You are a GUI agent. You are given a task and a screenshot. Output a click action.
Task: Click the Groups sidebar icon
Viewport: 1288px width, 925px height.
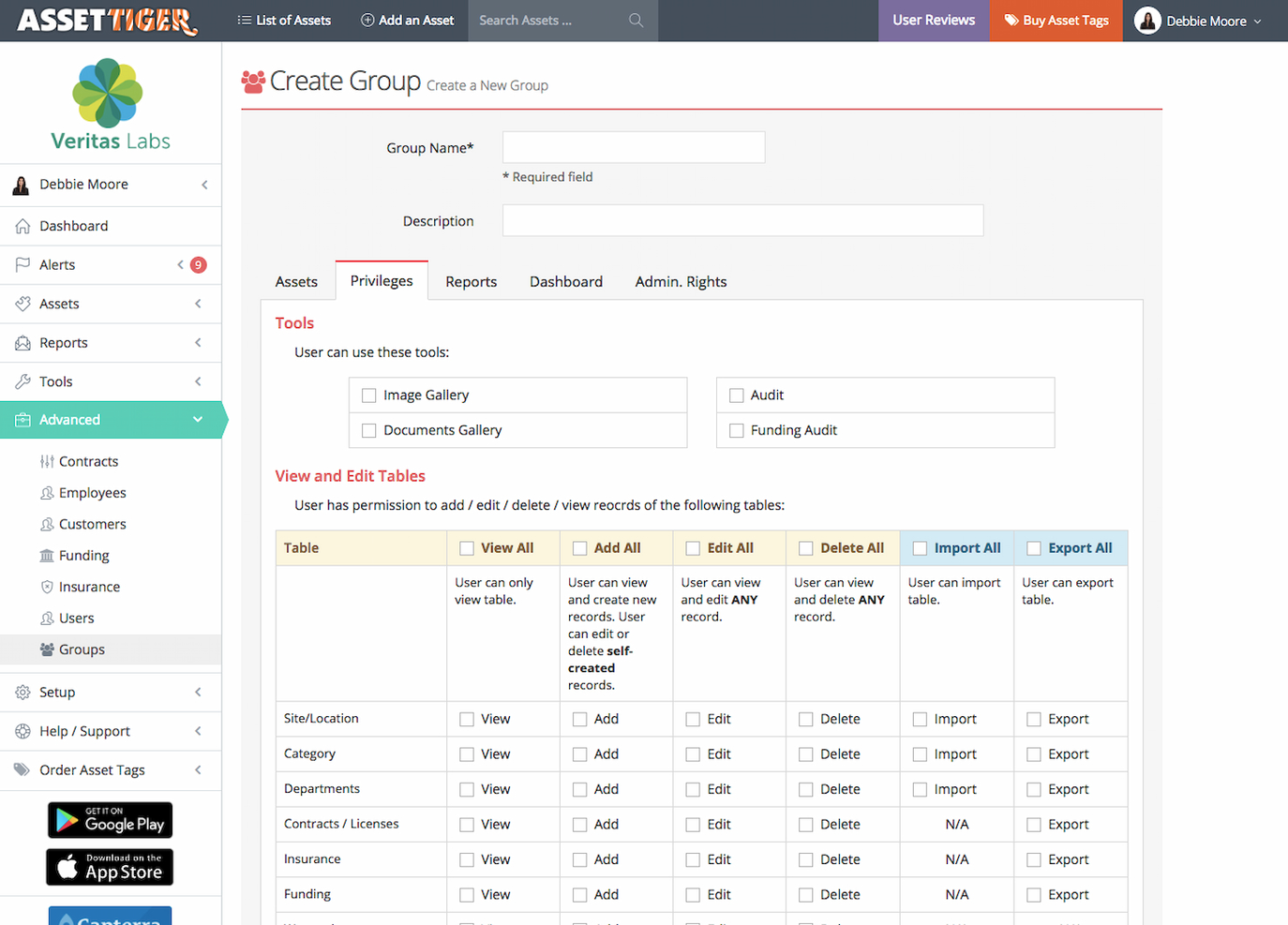47,649
